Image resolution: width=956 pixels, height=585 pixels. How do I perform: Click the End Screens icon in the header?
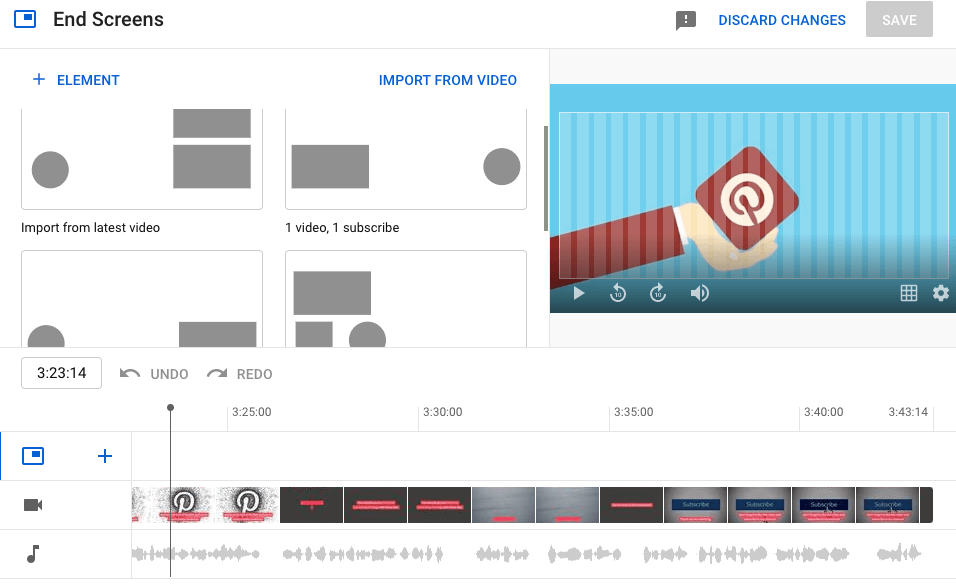(x=25, y=20)
